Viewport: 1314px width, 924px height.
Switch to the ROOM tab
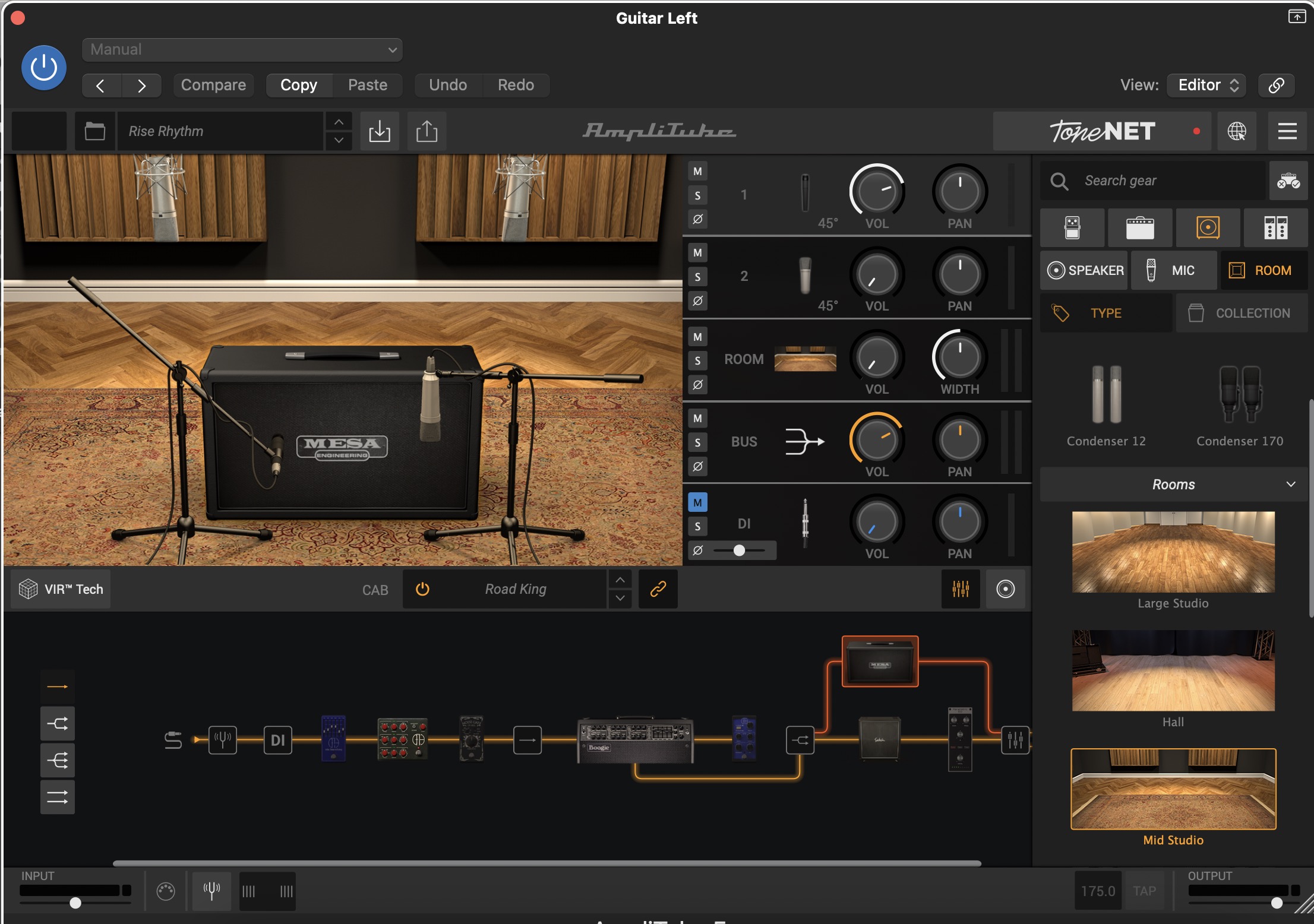[x=1264, y=270]
